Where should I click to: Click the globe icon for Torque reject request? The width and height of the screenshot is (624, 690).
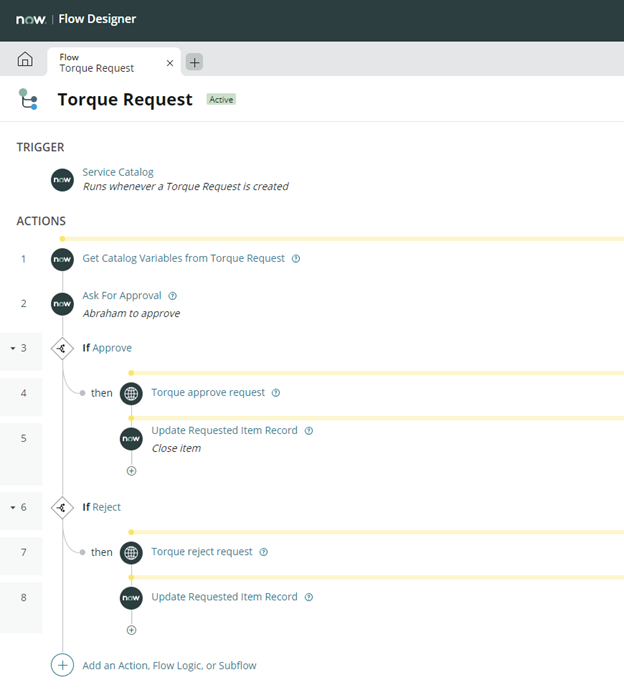click(131, 553)
